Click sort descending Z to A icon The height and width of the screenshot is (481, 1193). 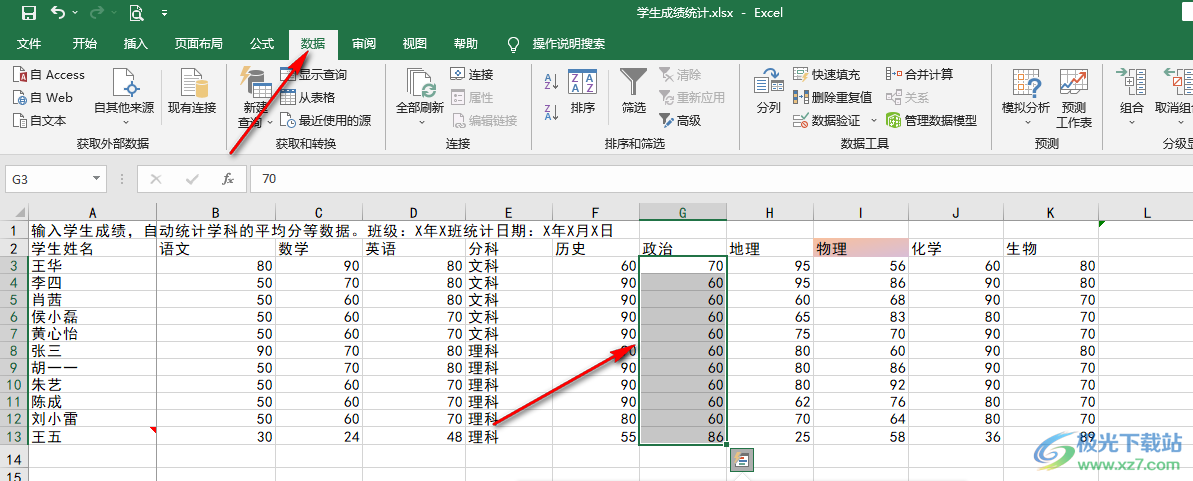(x=552, y=113)
